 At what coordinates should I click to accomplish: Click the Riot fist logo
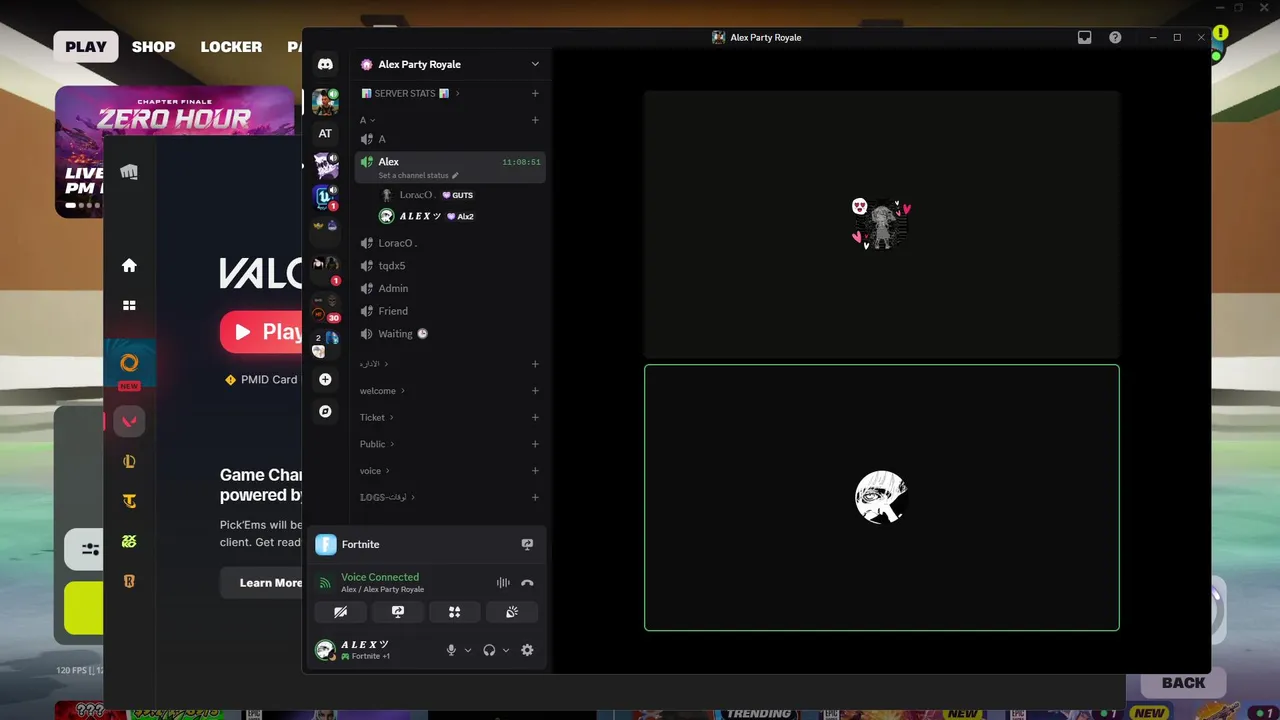(129, 172)
